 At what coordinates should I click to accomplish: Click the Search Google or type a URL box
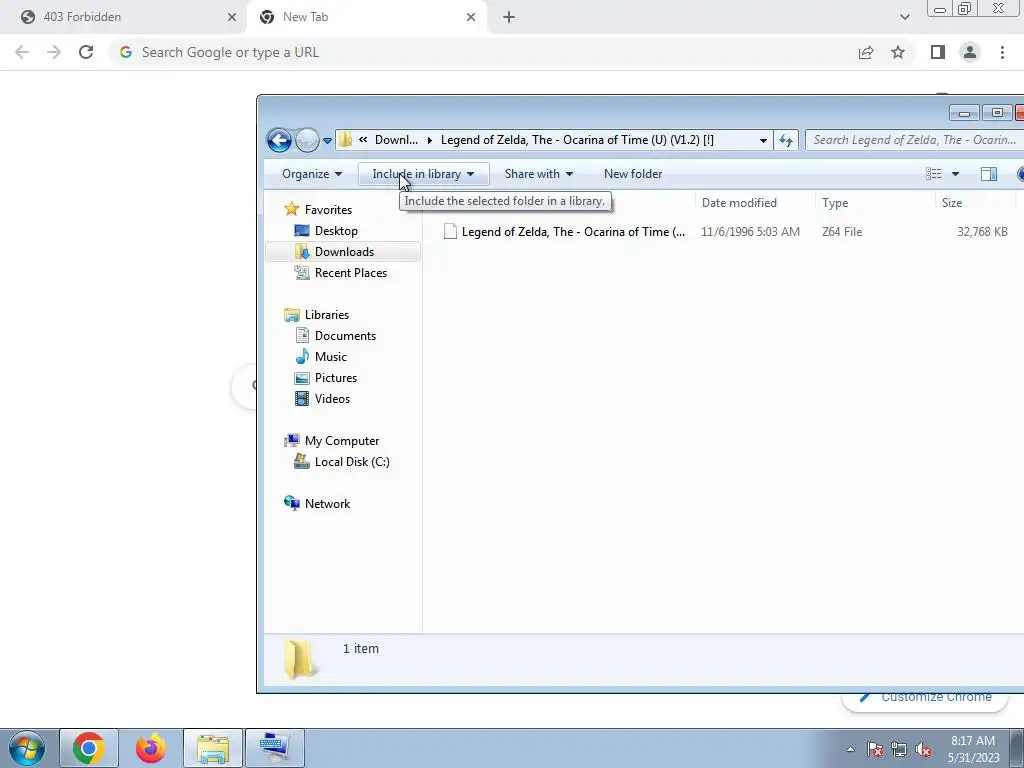tap(483, 52)
